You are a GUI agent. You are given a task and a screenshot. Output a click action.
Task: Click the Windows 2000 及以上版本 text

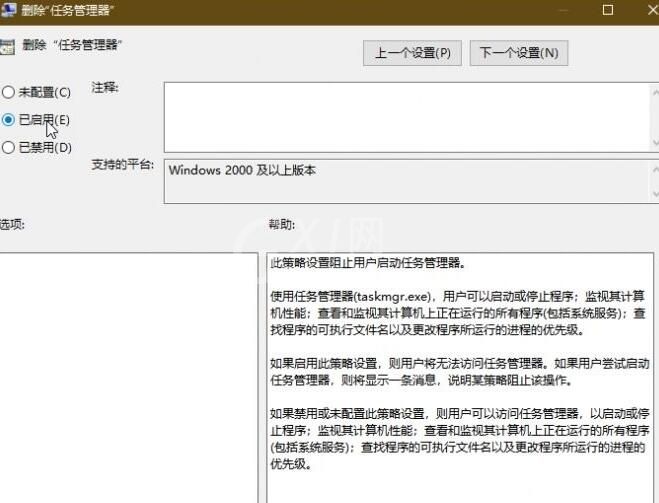(x=242, y=170)
